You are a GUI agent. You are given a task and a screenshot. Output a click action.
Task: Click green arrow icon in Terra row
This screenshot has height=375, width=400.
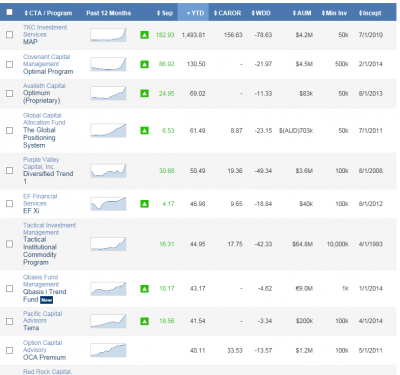click(x=144, y=321)
